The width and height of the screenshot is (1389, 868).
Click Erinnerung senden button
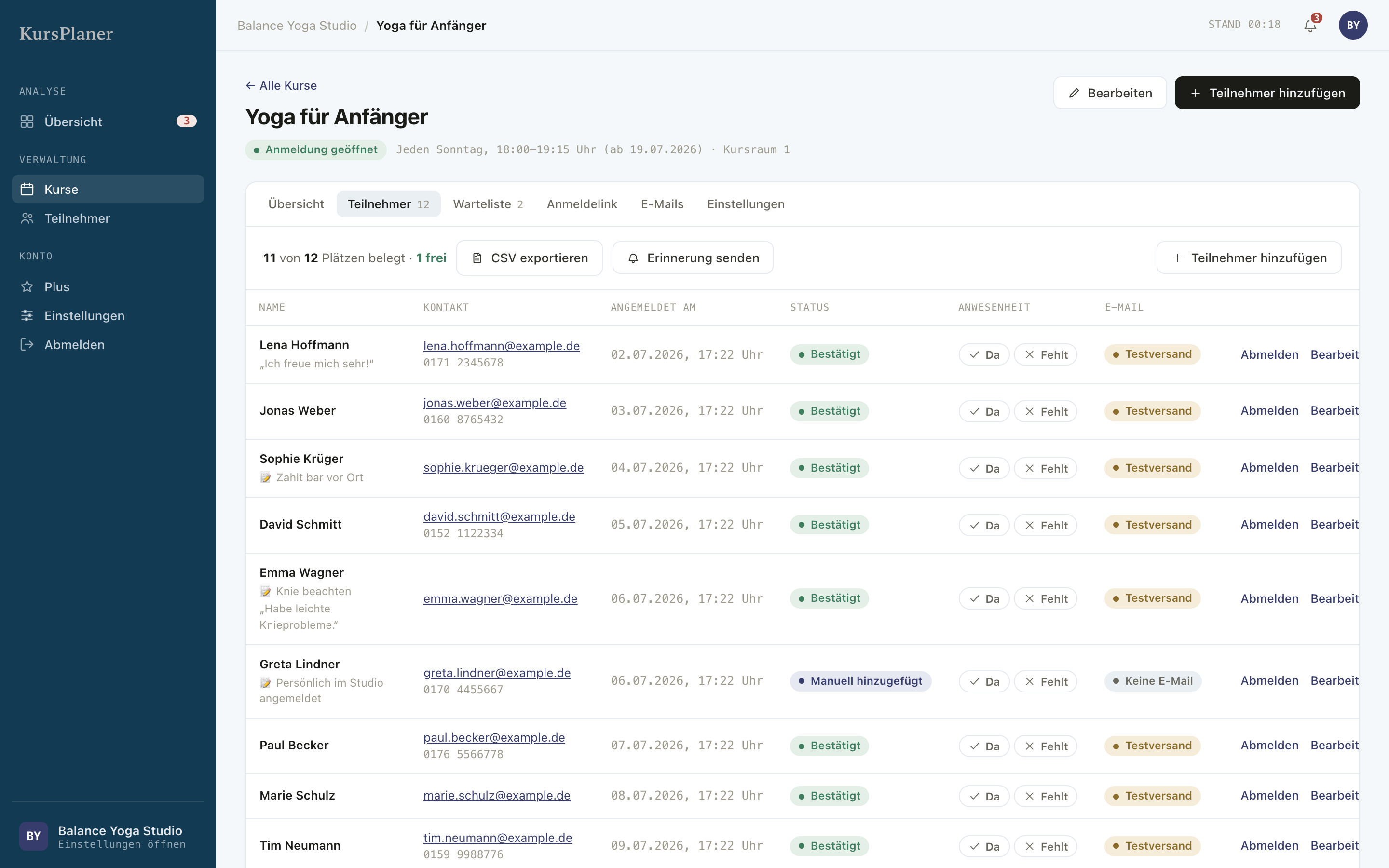[693, 258]
